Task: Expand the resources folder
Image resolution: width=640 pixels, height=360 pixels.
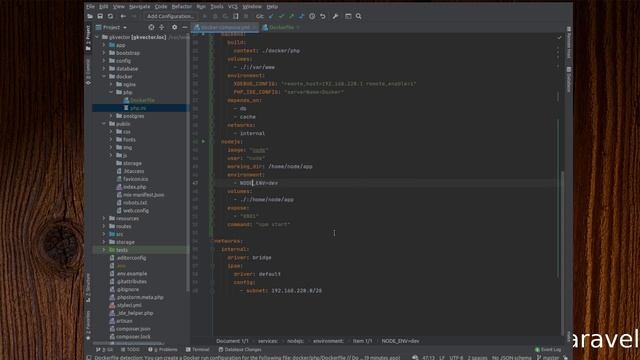Action: (x=104, y=218)
